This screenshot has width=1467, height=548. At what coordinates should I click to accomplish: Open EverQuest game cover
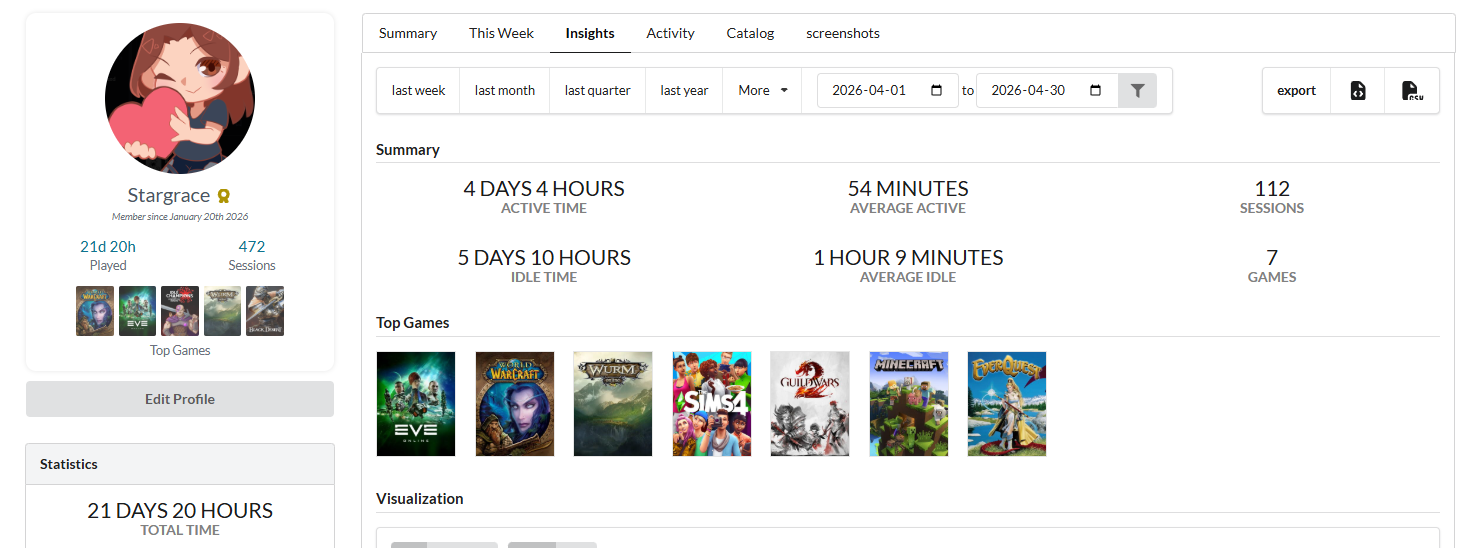pyautogui.click(x=1007, y=404)
